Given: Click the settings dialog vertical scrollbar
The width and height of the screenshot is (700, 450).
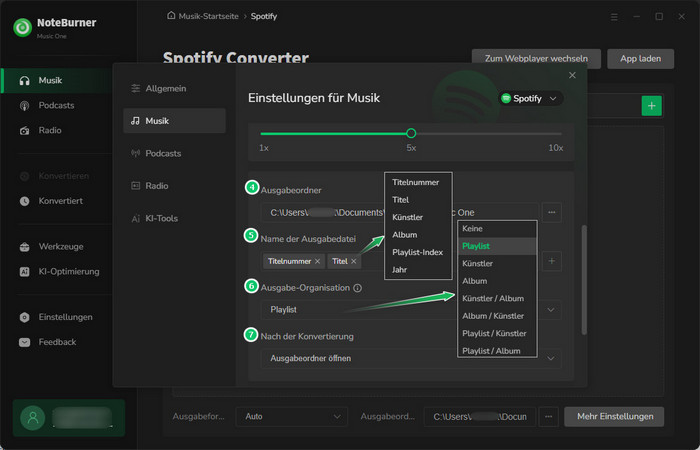Looking at the screenshot, I should tap(584, 280).
